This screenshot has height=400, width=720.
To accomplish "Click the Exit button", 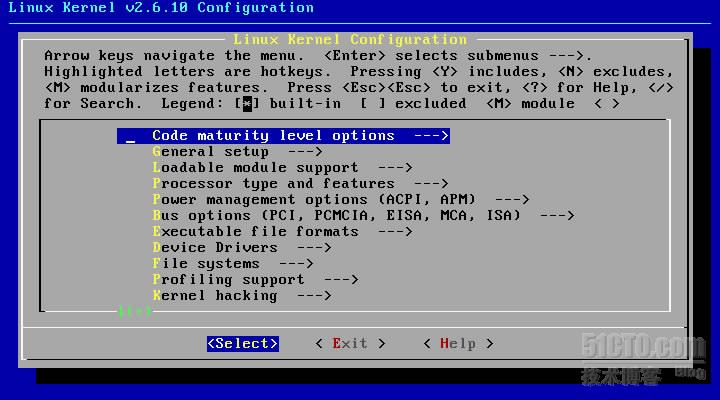I will point(350,344).
